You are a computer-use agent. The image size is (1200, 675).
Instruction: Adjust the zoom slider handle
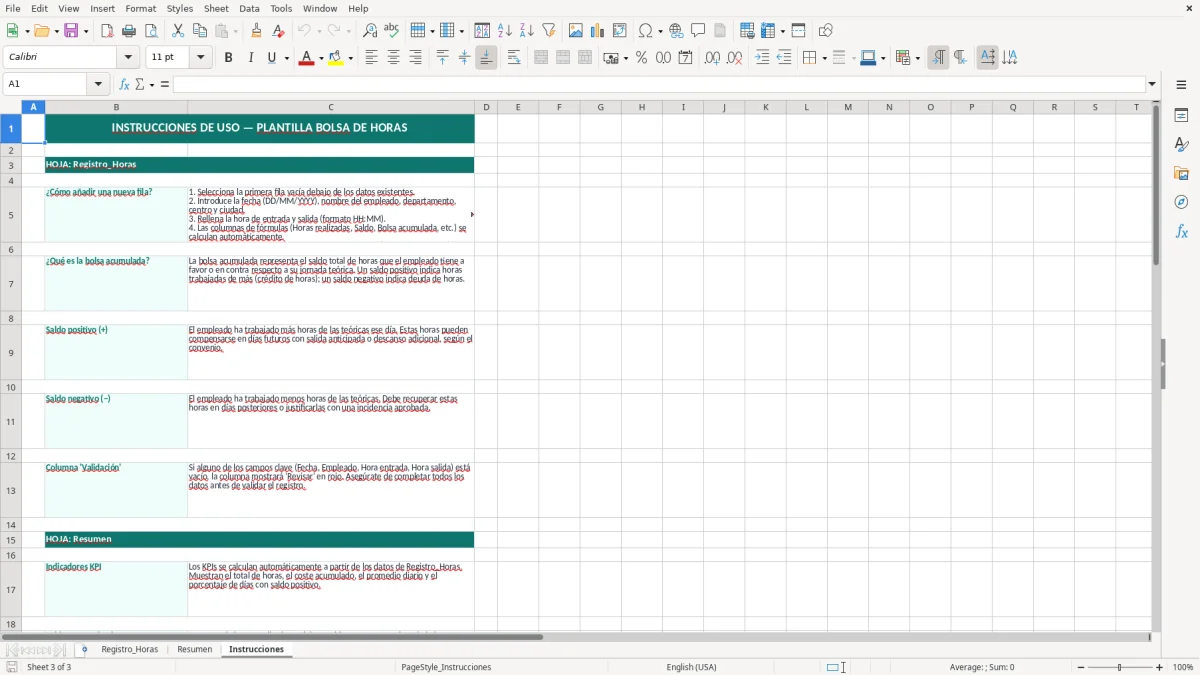click(x=1120, y=667)
